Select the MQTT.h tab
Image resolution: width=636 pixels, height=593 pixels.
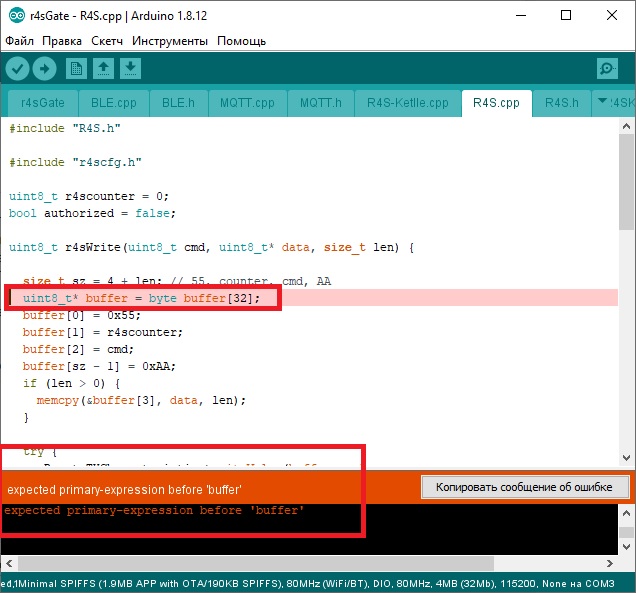[320, 103]
